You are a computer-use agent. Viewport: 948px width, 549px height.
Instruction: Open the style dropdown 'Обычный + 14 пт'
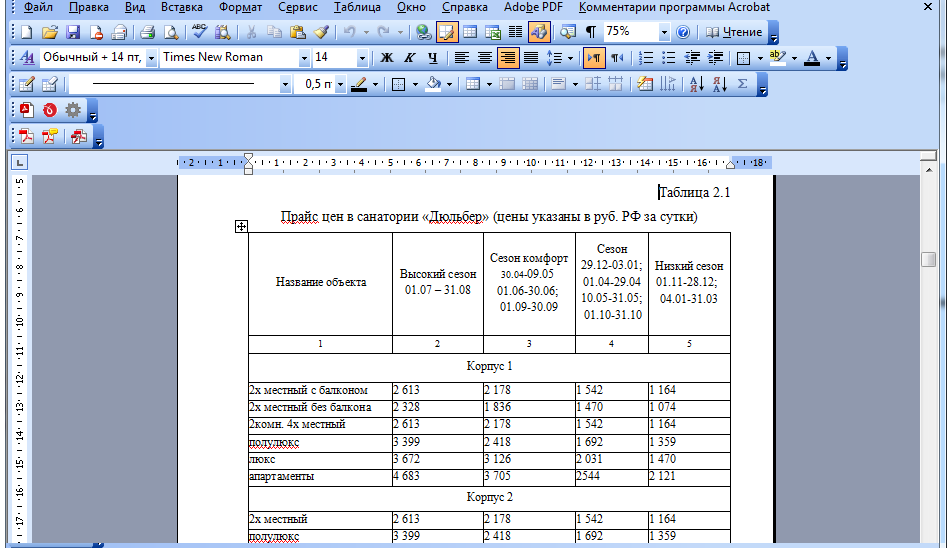[x=151, y=58]
